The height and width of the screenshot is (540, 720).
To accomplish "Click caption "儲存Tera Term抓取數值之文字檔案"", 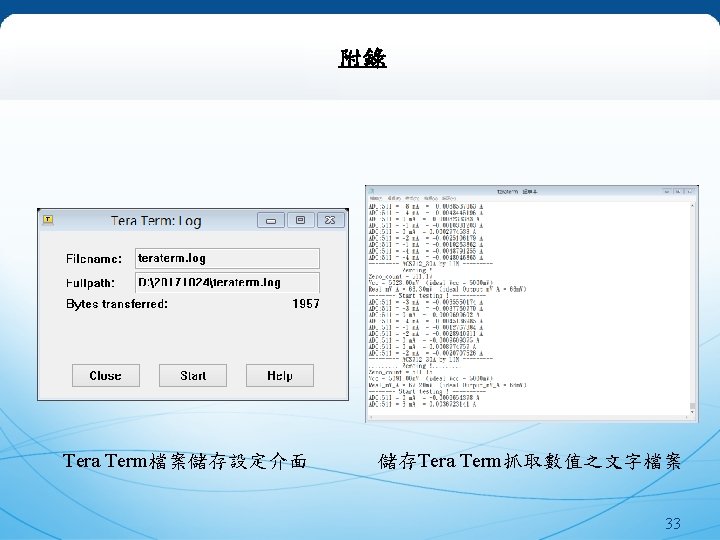I will click(x=529, y=461).
